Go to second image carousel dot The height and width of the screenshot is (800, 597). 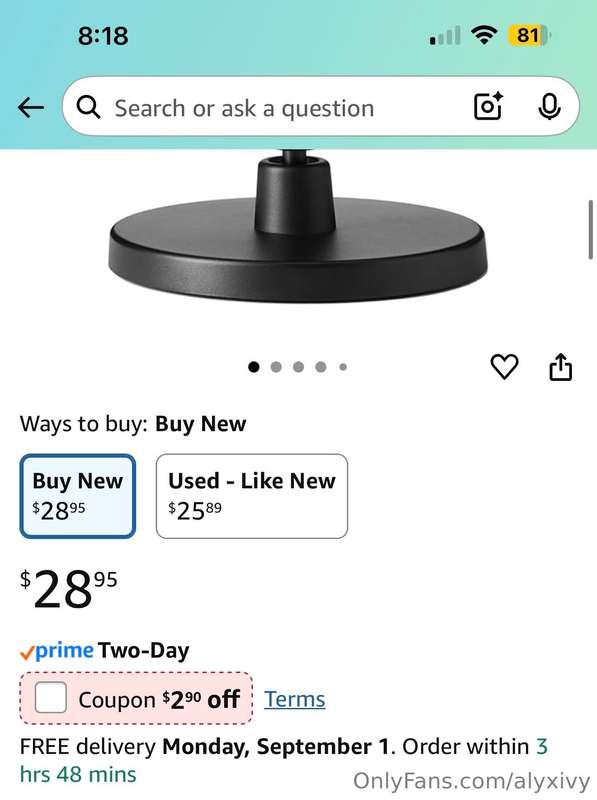[x=276, y=367]
